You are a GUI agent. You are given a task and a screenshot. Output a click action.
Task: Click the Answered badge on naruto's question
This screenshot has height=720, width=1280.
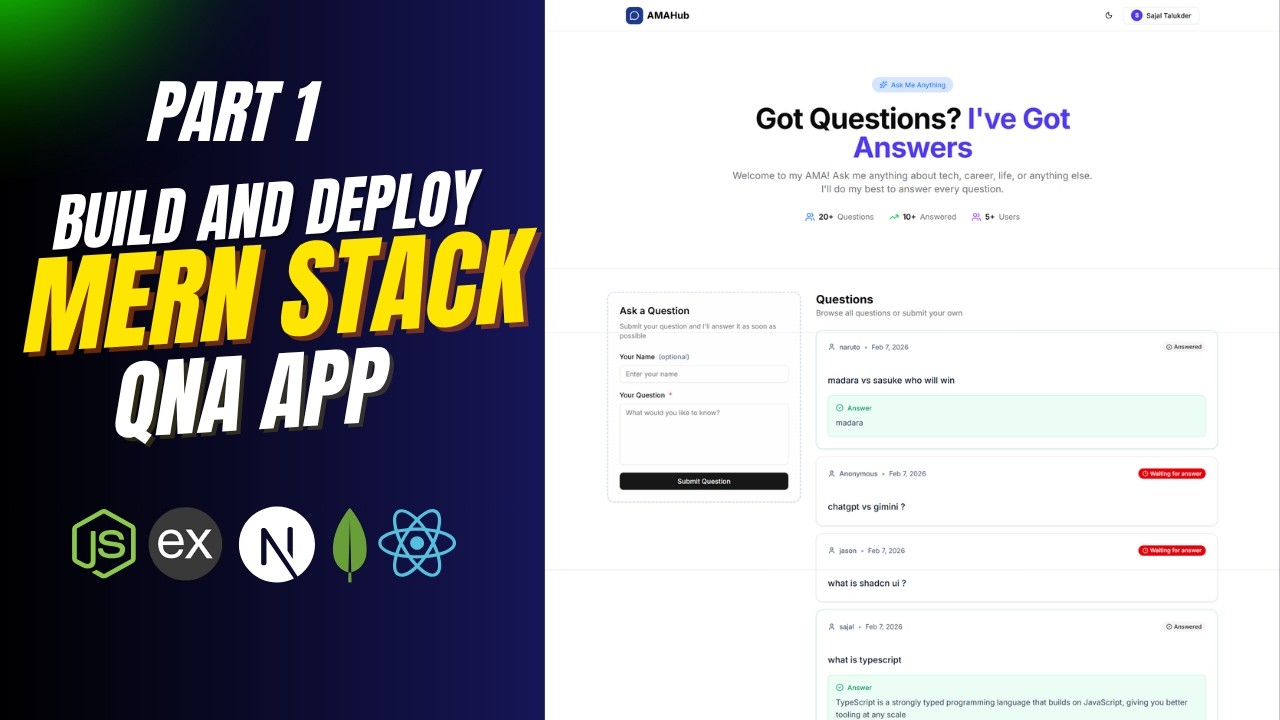pos(1184,347)
